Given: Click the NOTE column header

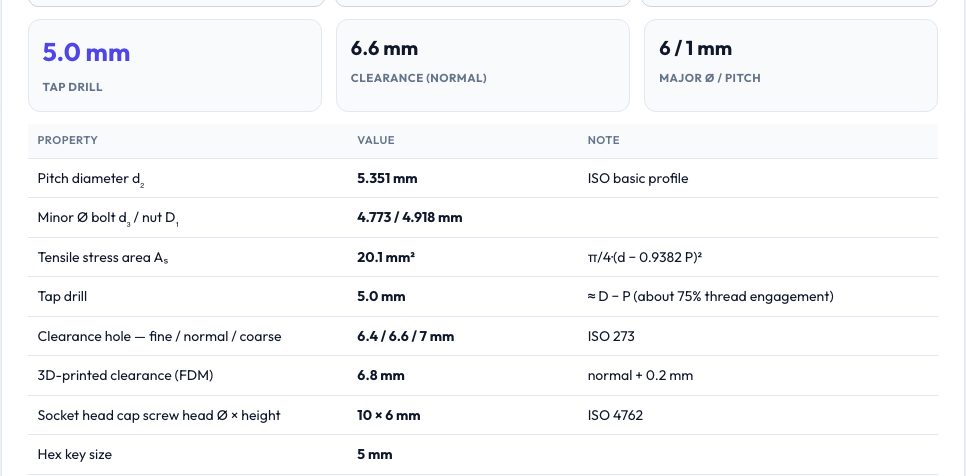Looking at the screenshot, I should 604,140.
